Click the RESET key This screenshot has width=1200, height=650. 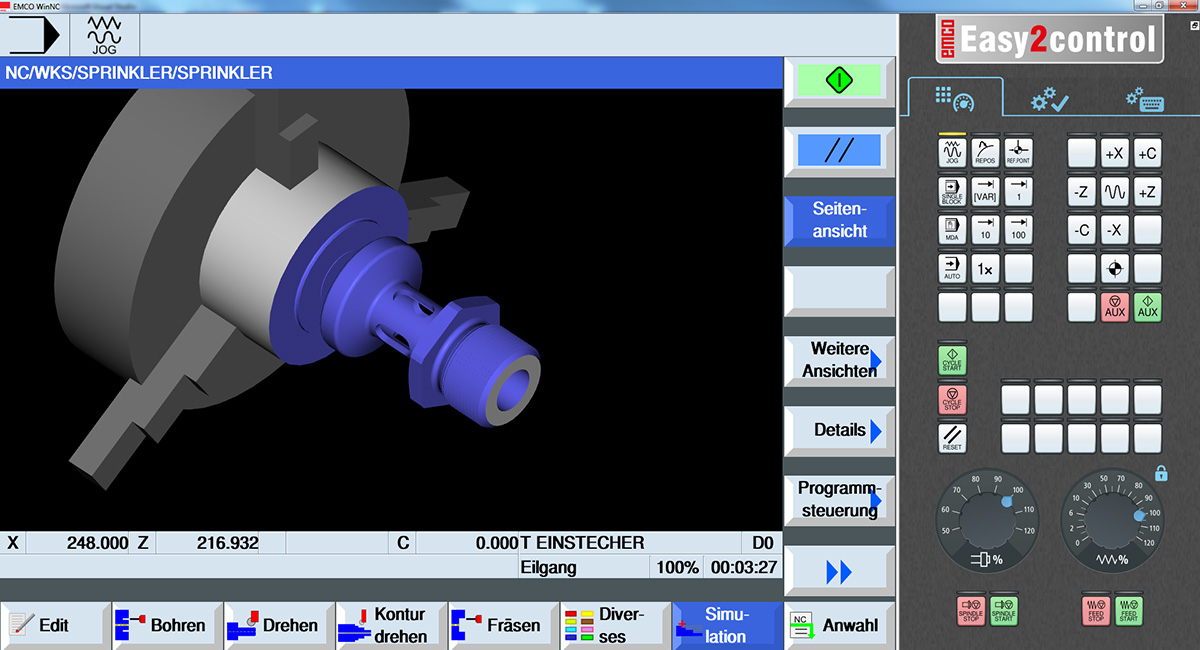click(952, 438)
